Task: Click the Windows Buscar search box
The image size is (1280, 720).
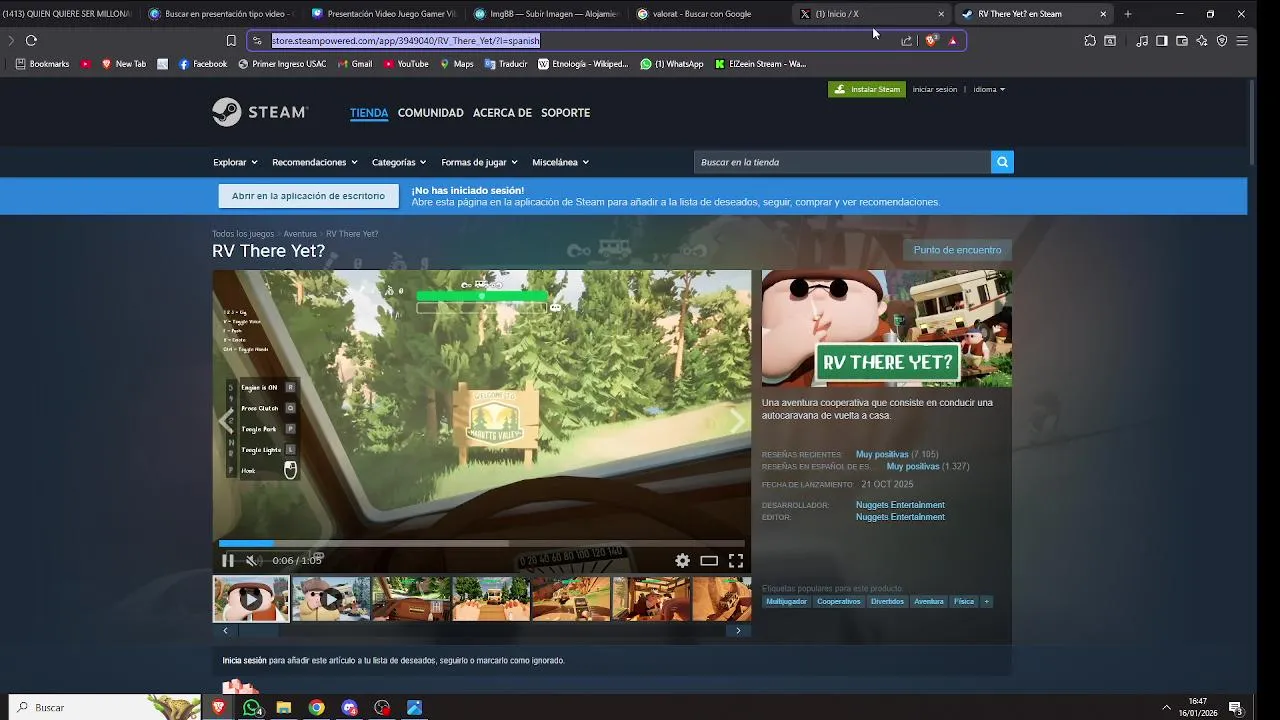Action: click(x=105, y=707)
